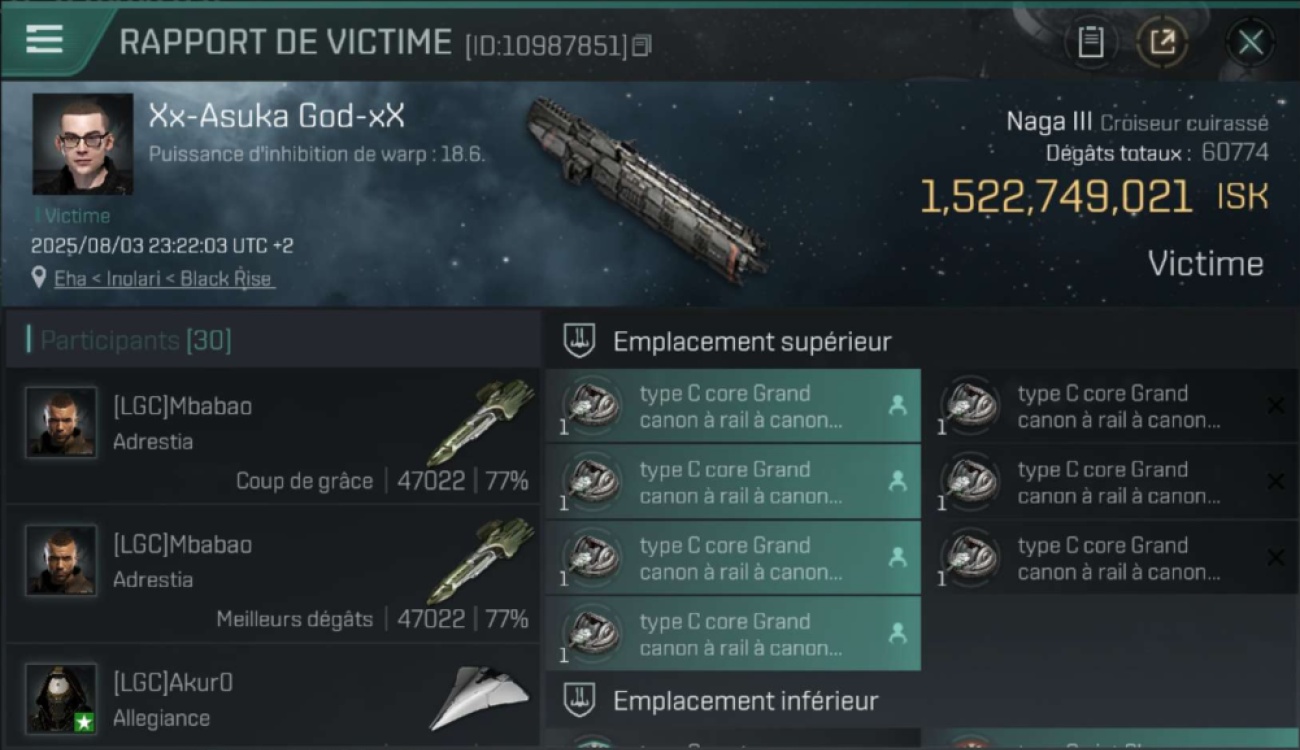Click the Allegiance ship icon
The width and height of the screenshot is (1300, 750).
(479, 697)
